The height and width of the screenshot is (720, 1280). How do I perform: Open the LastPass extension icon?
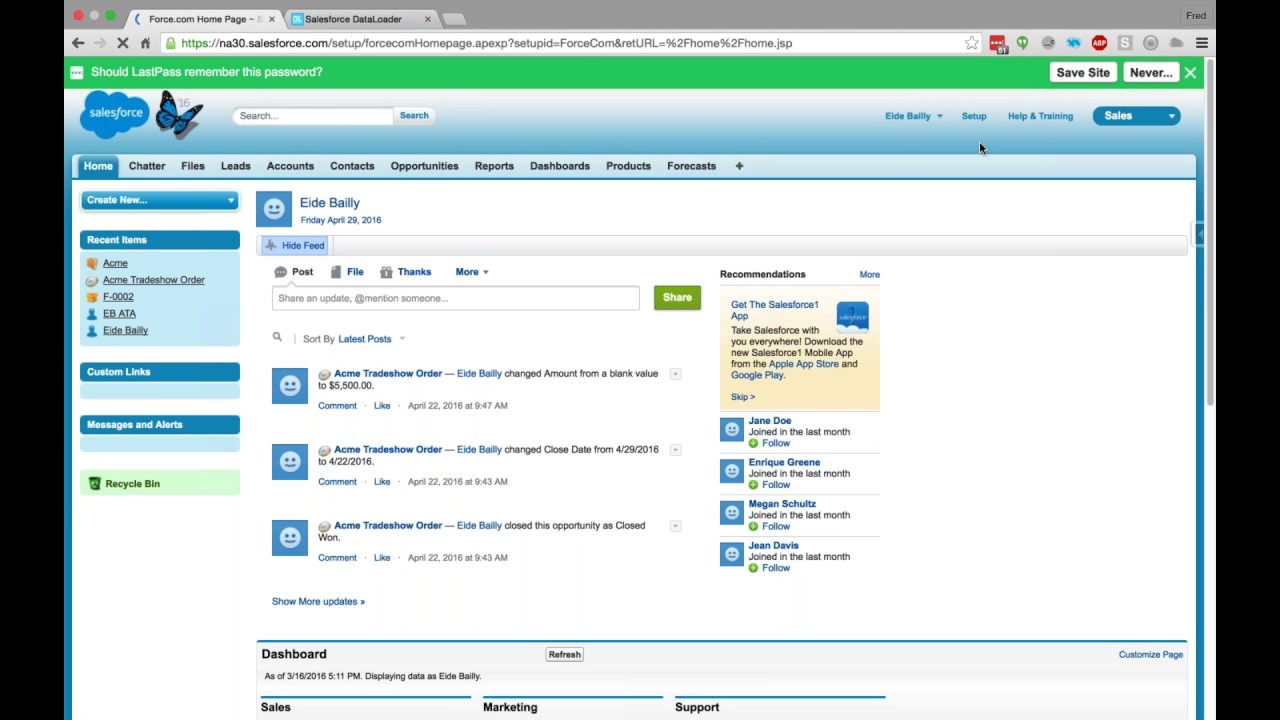[x=997, y=43]
